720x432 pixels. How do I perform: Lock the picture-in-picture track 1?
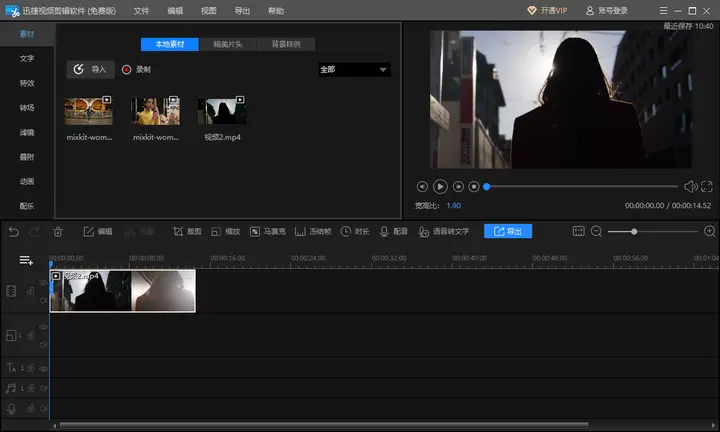click(31, 336)
